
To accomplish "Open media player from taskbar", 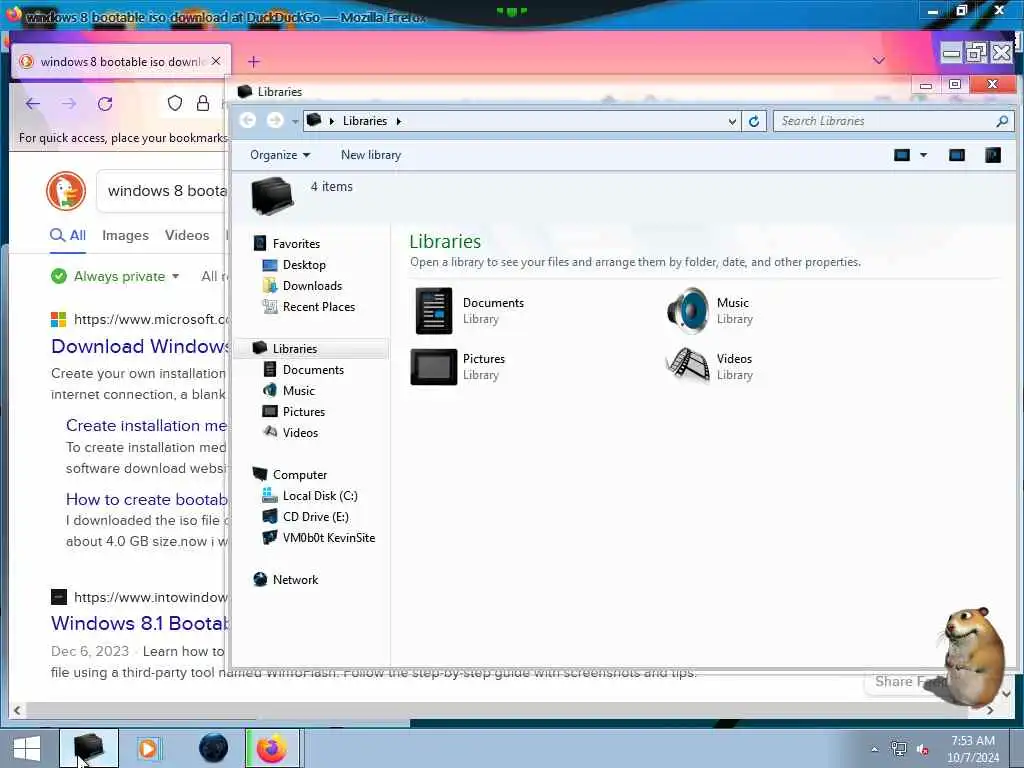I will (x=148, y=748).
